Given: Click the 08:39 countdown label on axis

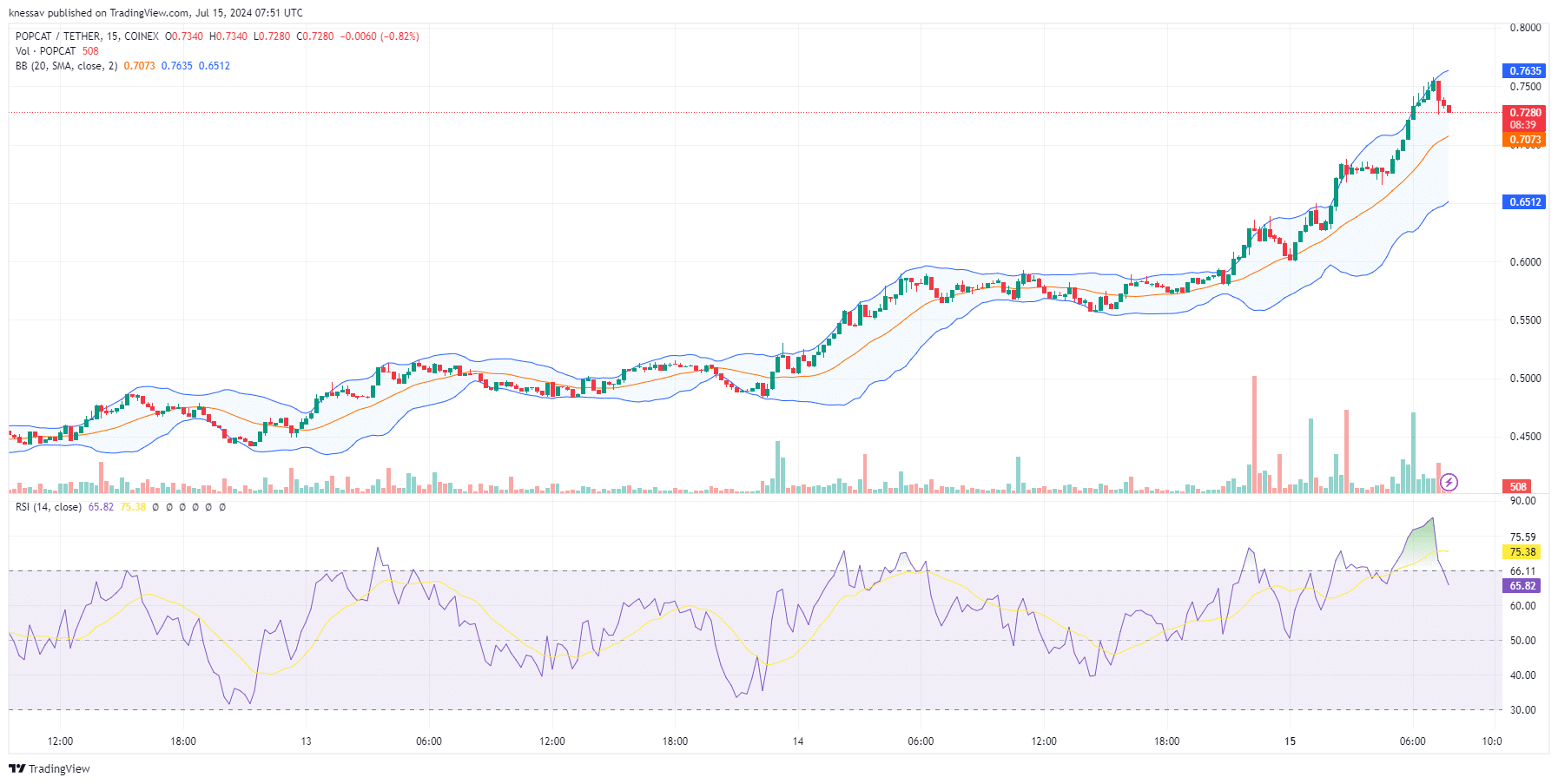Looking at the screenshot, I should 1524,125.
